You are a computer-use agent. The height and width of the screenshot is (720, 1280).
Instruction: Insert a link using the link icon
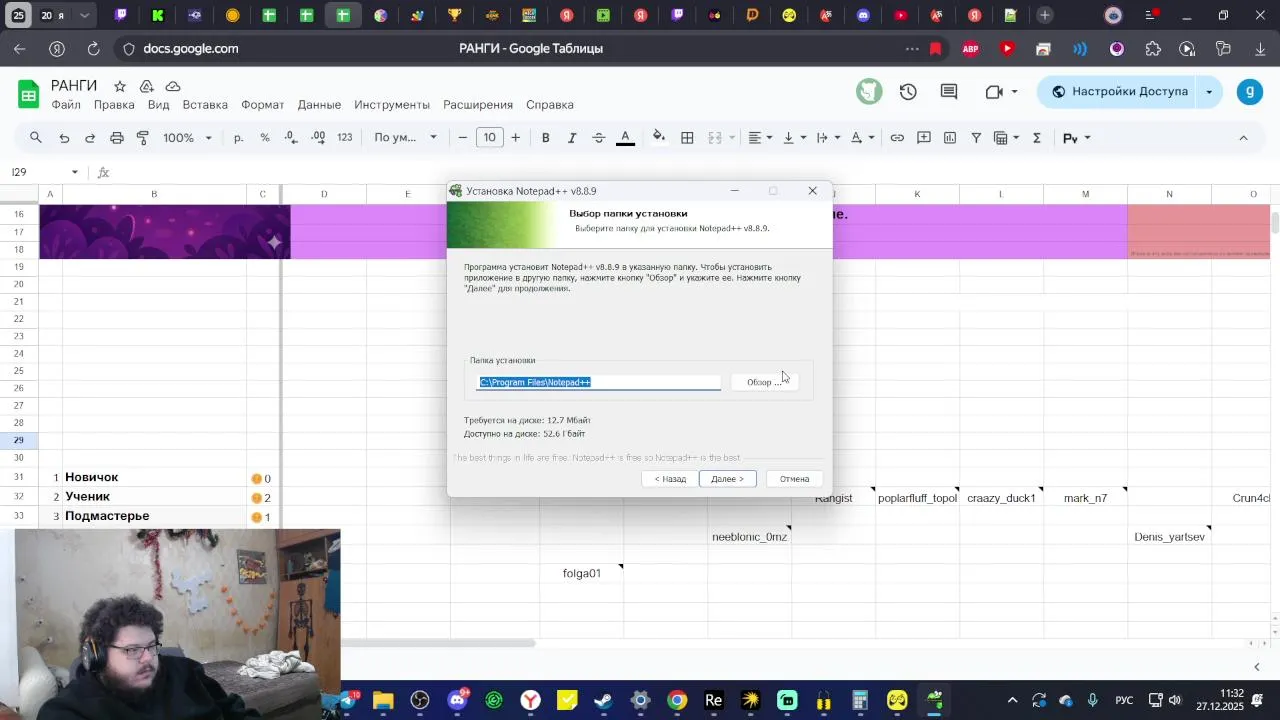897,138
